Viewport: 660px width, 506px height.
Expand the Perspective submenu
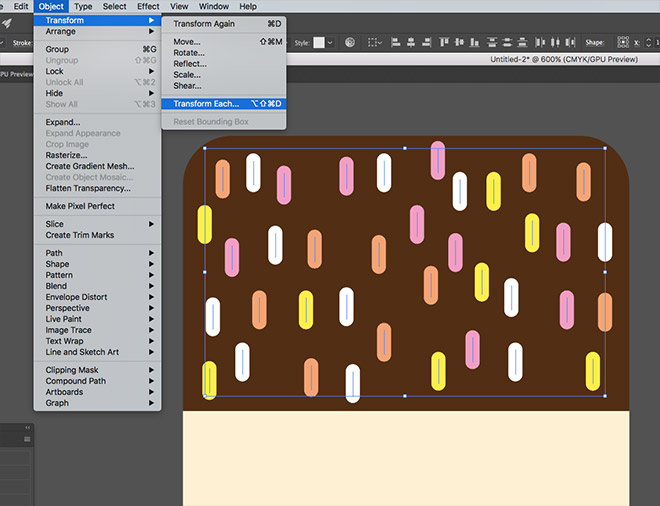(97, 308)
